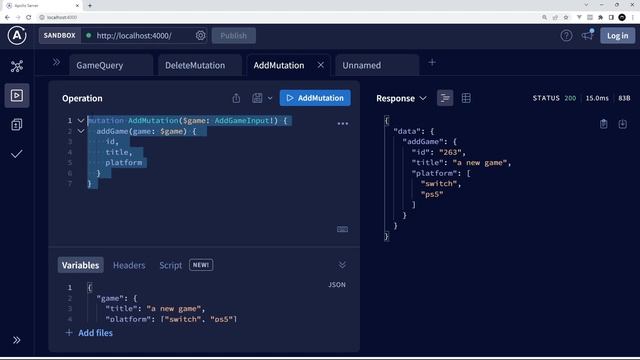
Task: Open the operation three-dot menu
Action: coord(343,123)
